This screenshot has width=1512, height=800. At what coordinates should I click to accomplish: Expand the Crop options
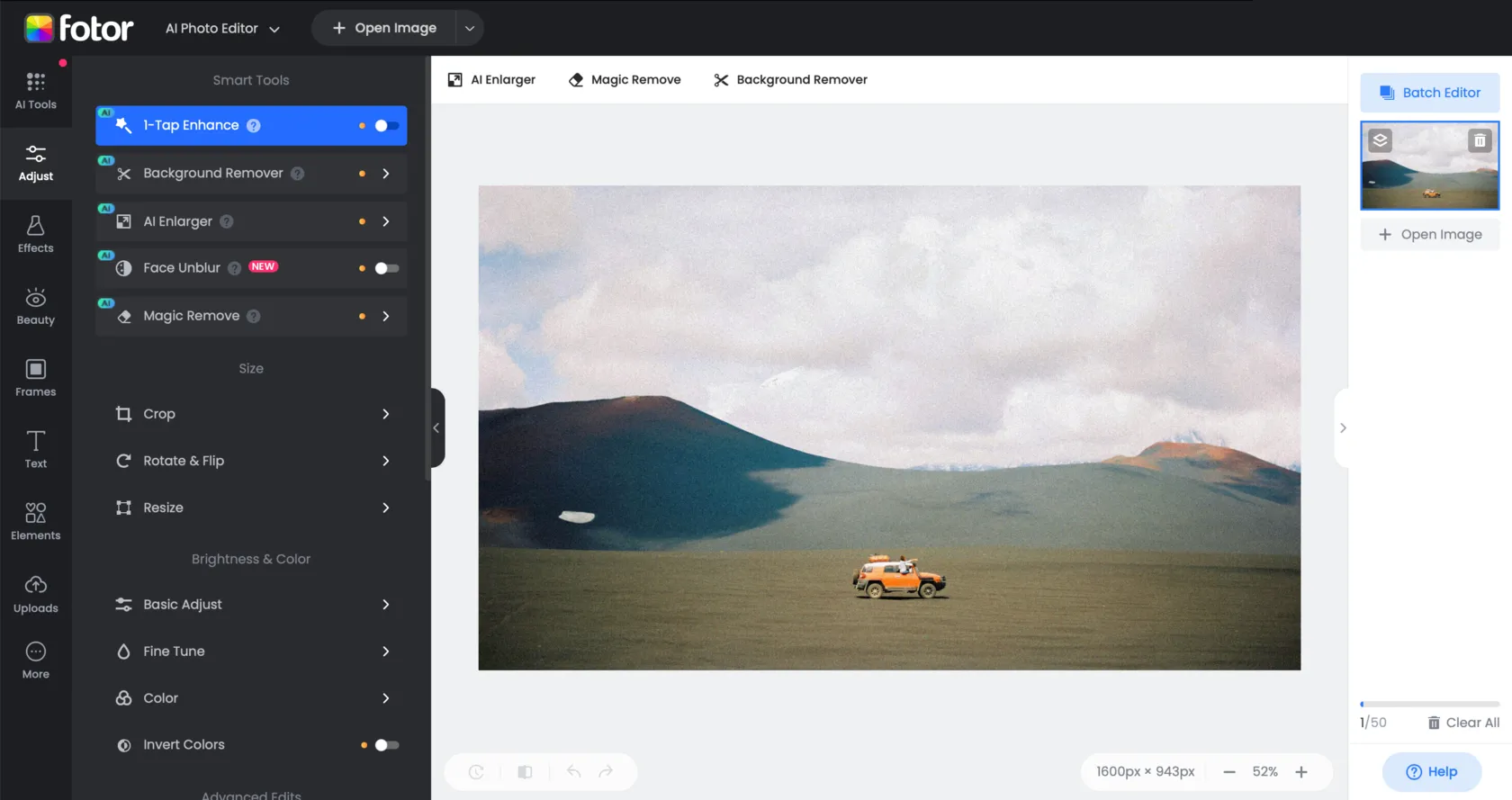[x=251, y=414]
